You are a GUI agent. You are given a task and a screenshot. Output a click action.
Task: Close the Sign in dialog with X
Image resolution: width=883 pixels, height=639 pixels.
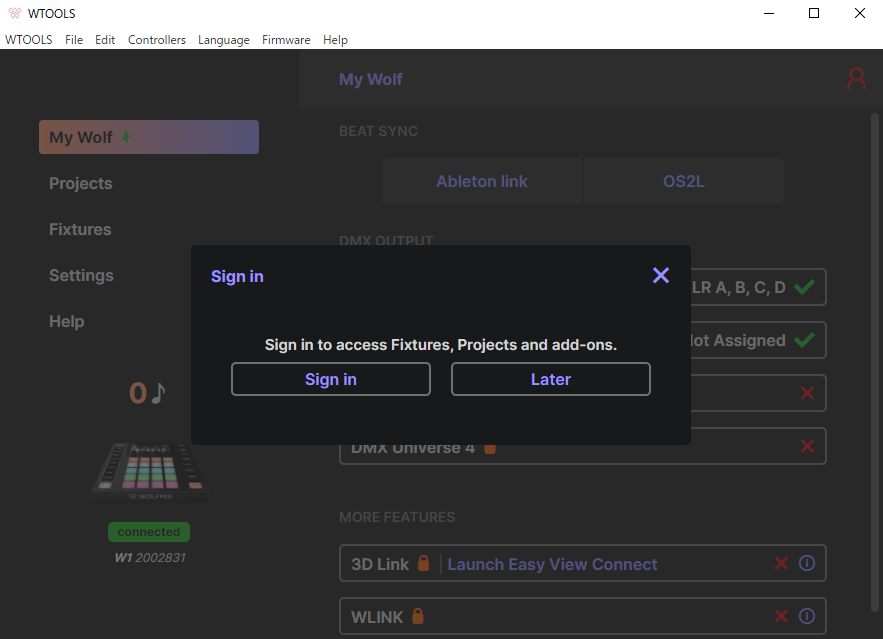pyautogui.click(x=660, y=275)
